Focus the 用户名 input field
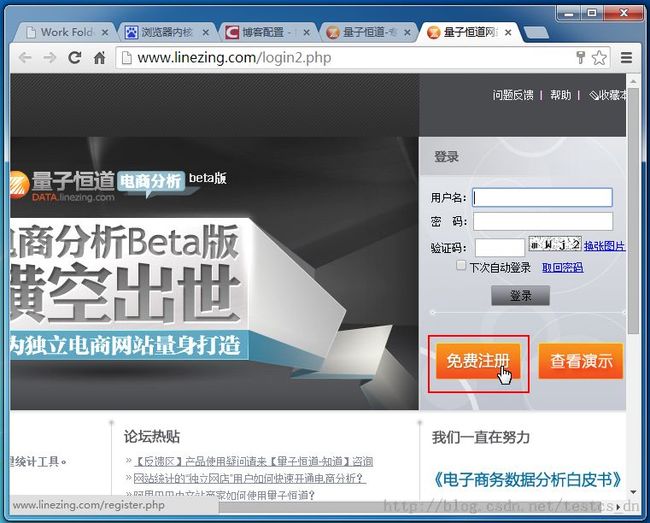This screenshot has height=523, width=650. 543,197
